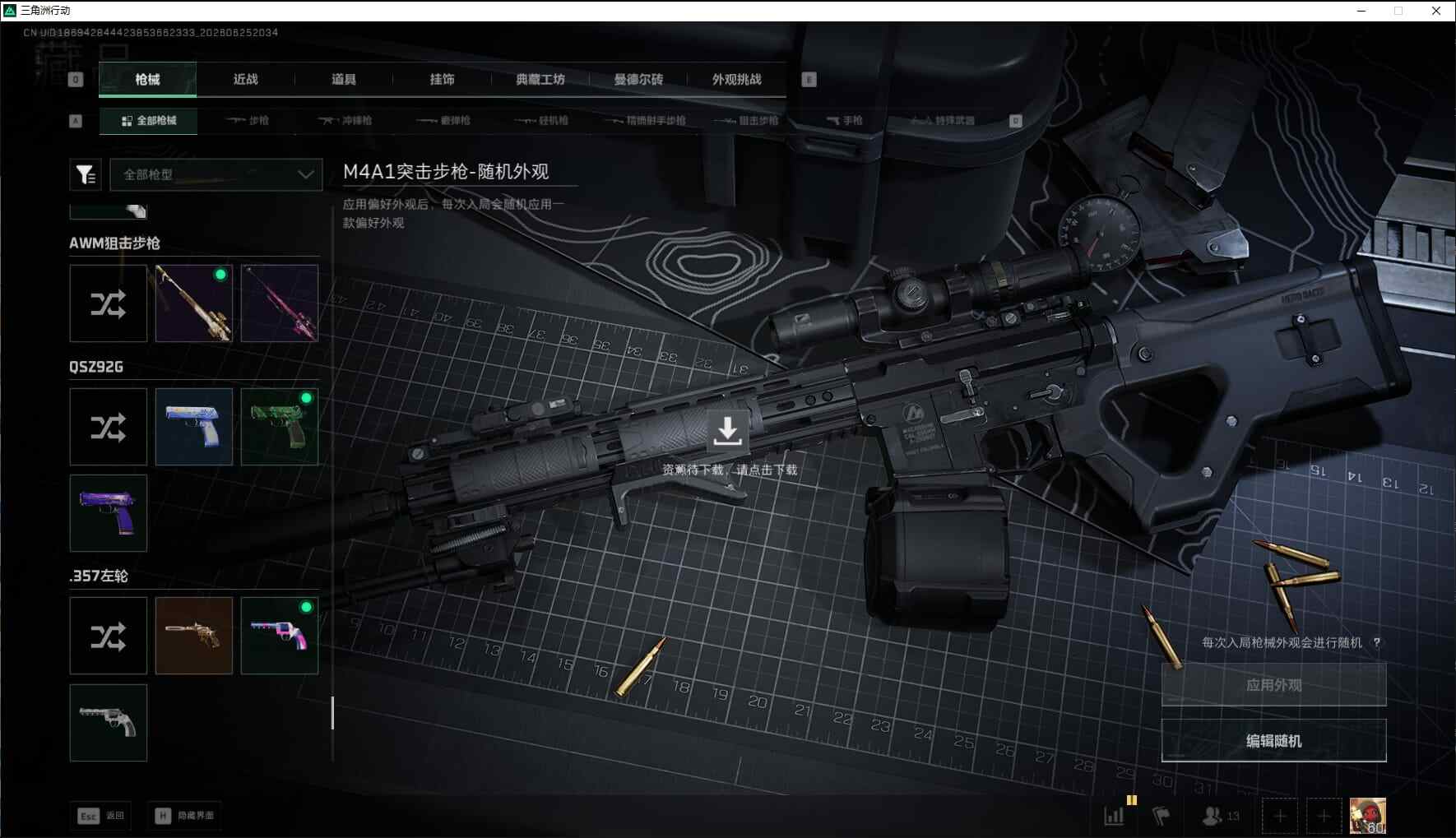Minimize the 三角洲行动 window
The image size is (1456, 838).
point(1361,11)
